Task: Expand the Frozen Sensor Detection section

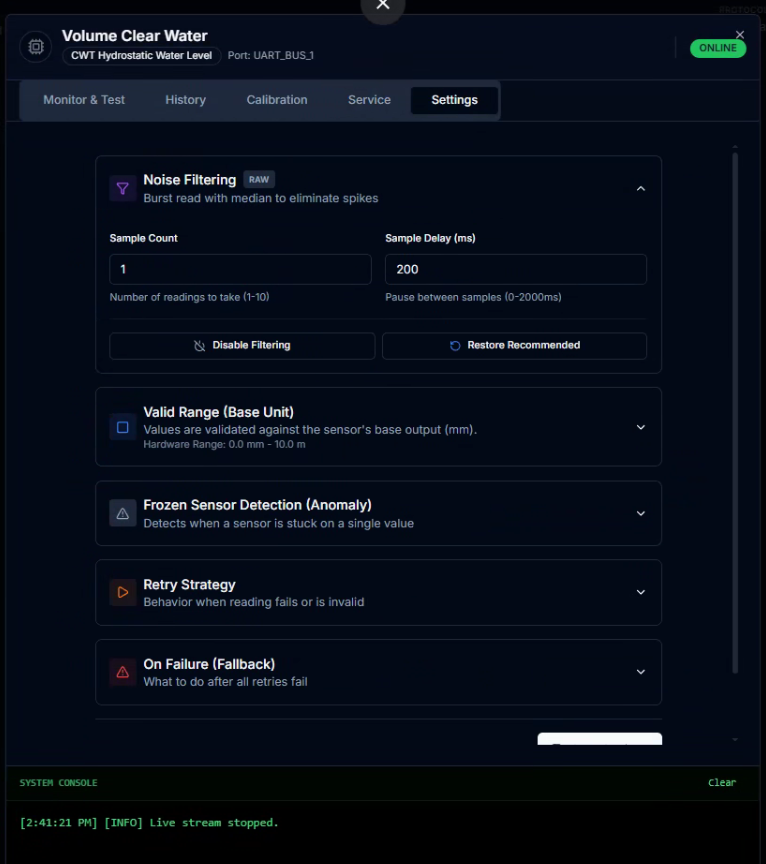Action: click(640, 513)
